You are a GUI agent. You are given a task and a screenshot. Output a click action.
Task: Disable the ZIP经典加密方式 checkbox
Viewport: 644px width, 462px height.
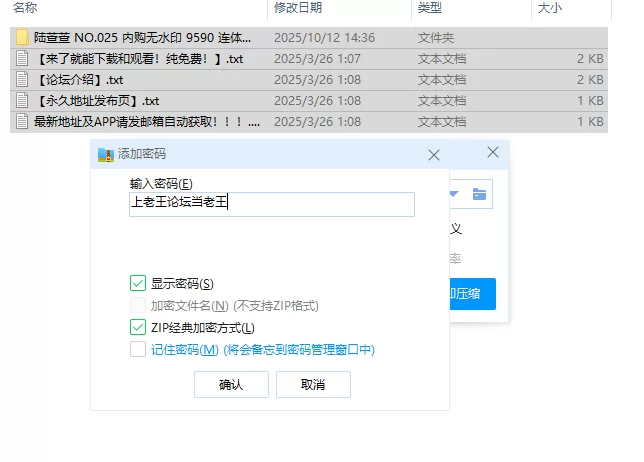pos(138,327)
